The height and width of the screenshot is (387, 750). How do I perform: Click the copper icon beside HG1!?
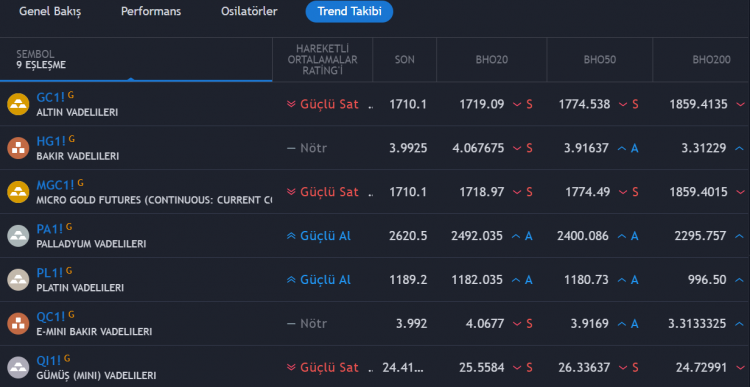pos(18,148)
